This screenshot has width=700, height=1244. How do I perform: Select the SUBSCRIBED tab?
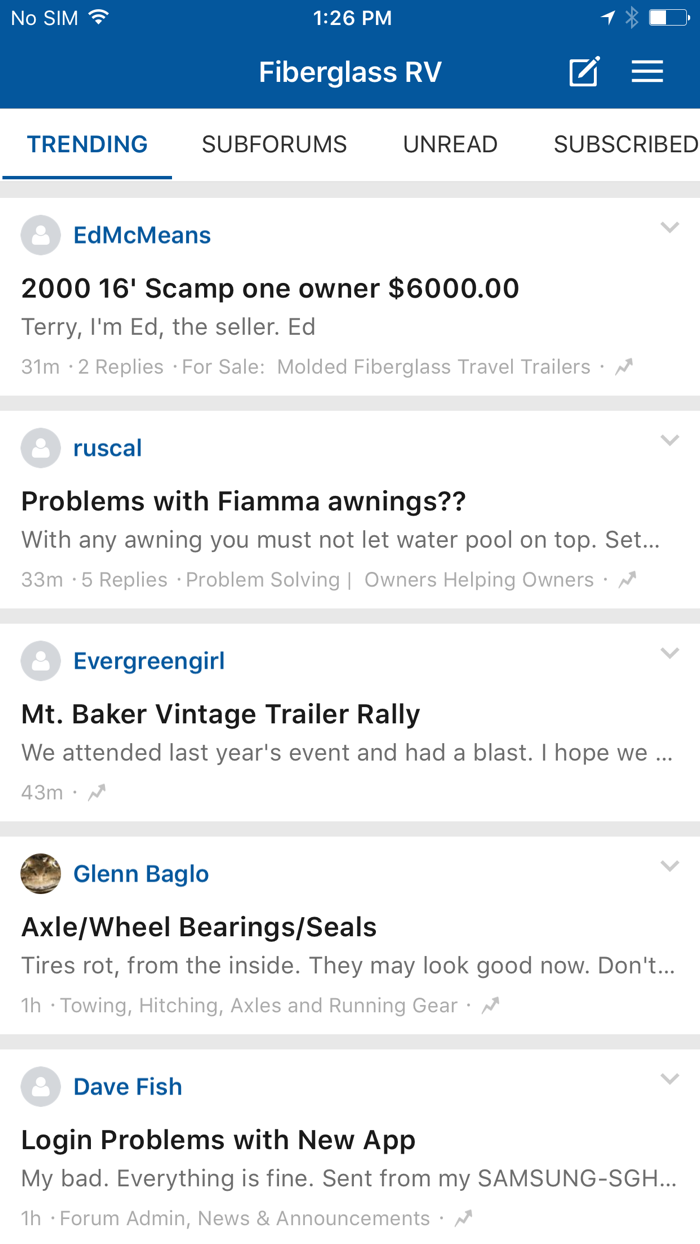626,144
